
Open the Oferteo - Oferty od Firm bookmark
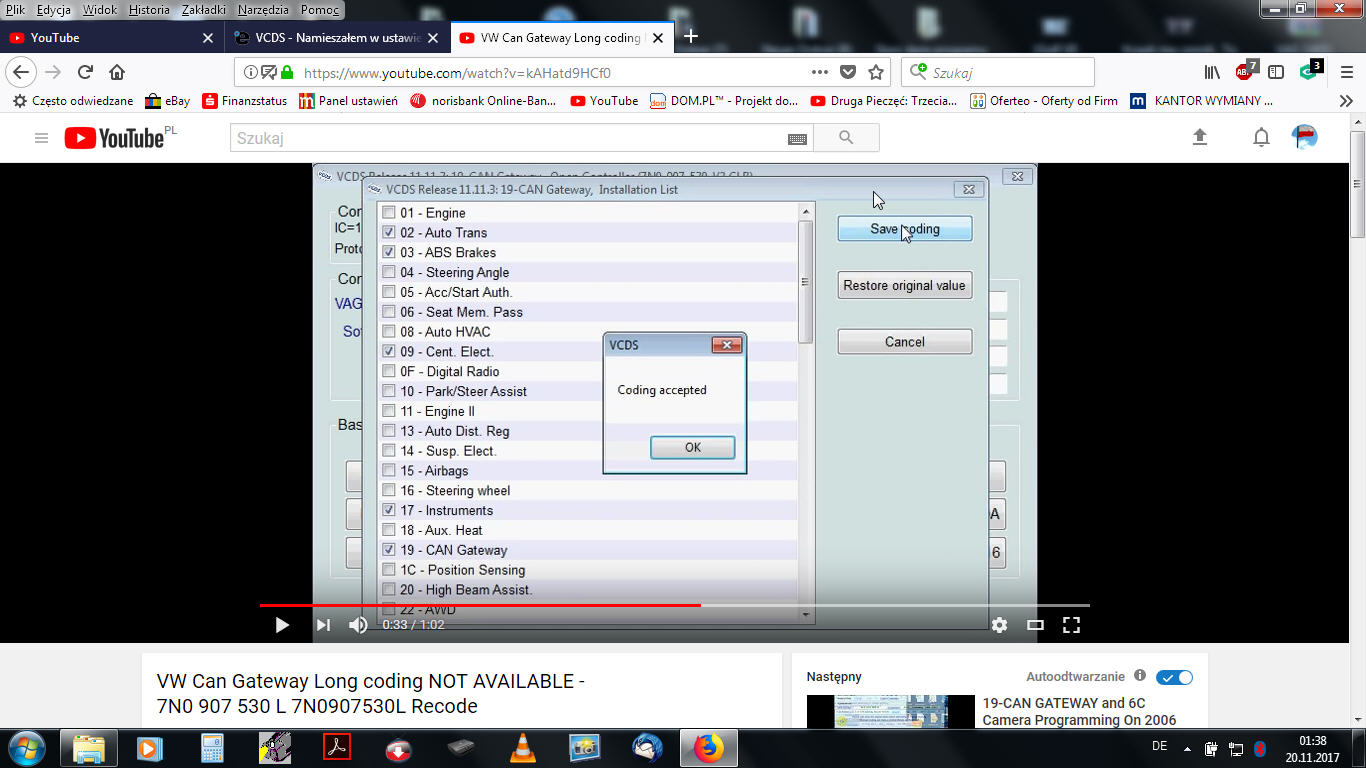click(1044, 101)
